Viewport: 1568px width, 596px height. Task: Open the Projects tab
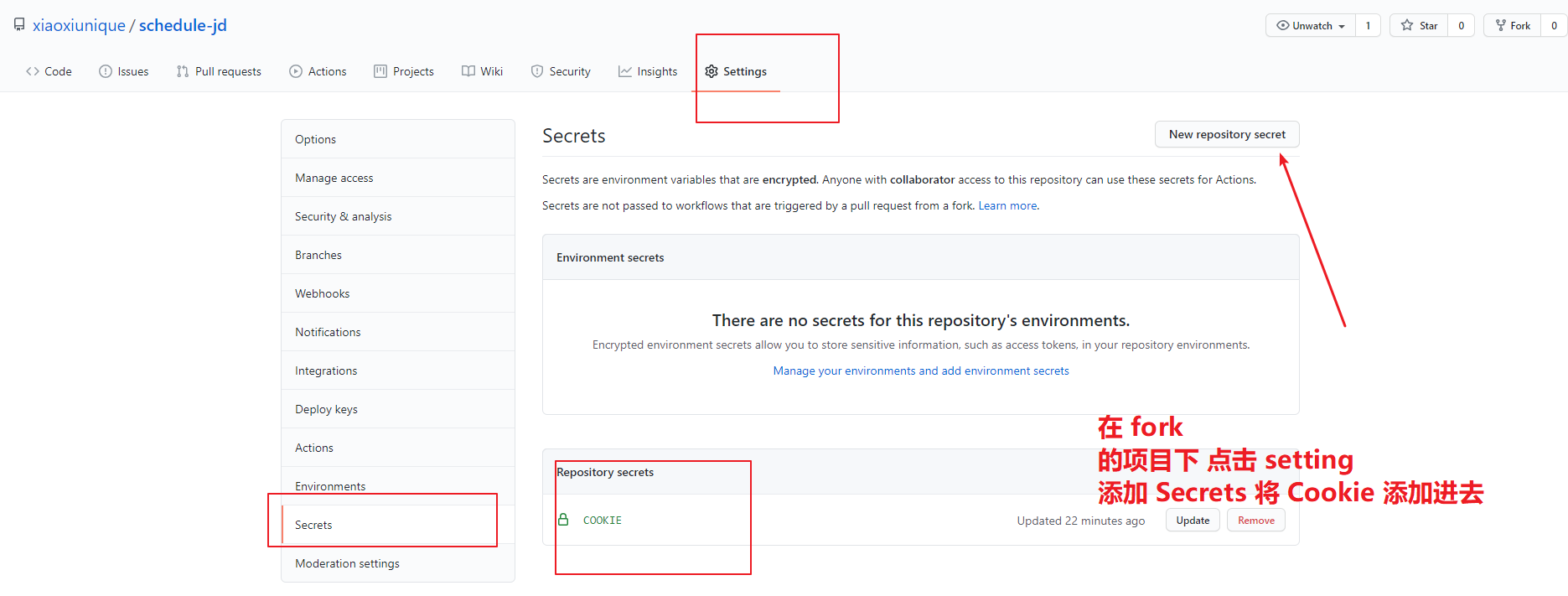click(x=404, y=71)
